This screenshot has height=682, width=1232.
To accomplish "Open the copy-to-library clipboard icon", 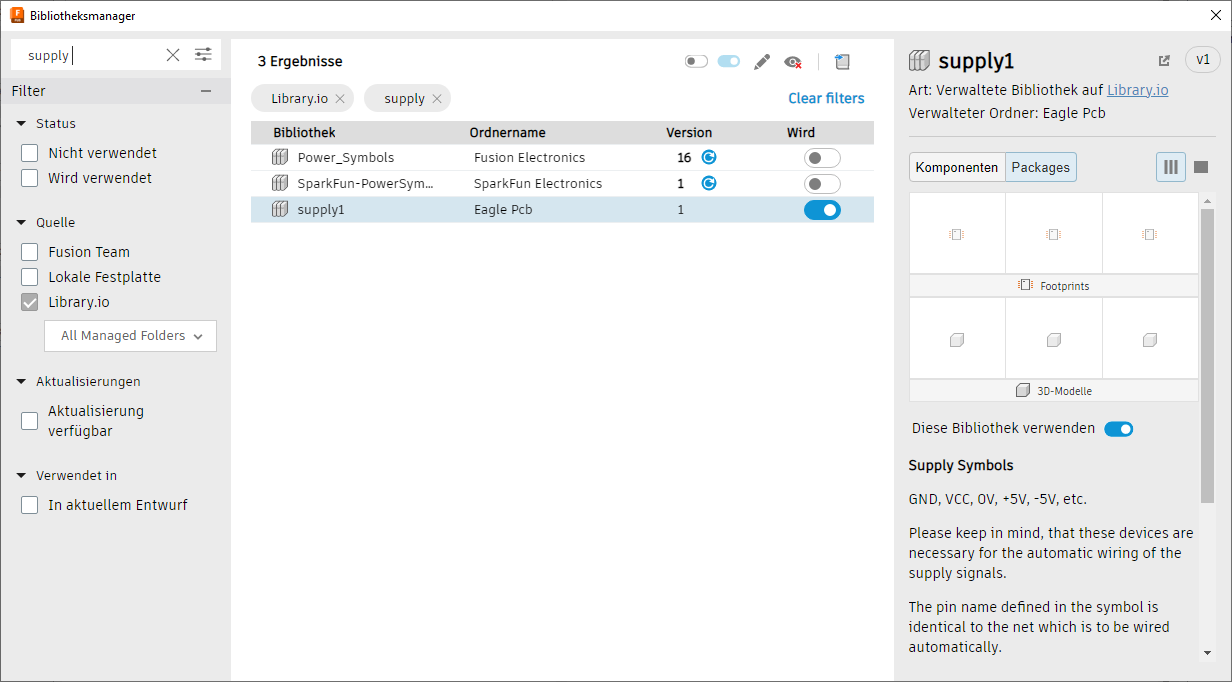I will click(842, 61).
